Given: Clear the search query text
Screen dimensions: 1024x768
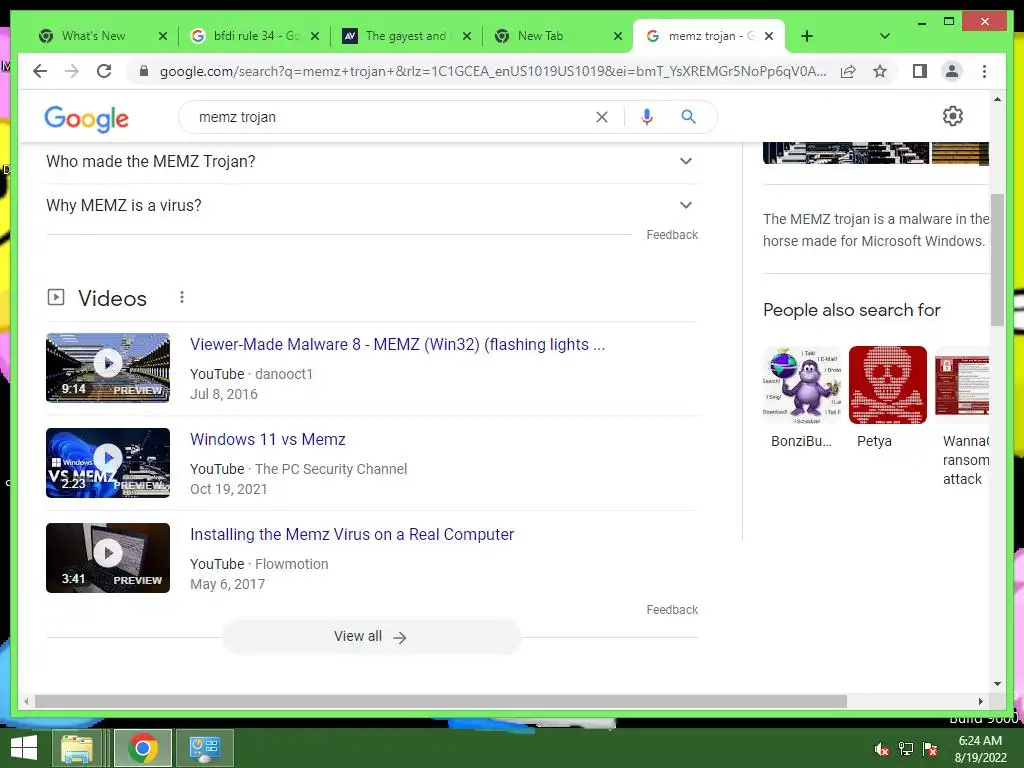Looking at the screenshot, I should 601,117.
